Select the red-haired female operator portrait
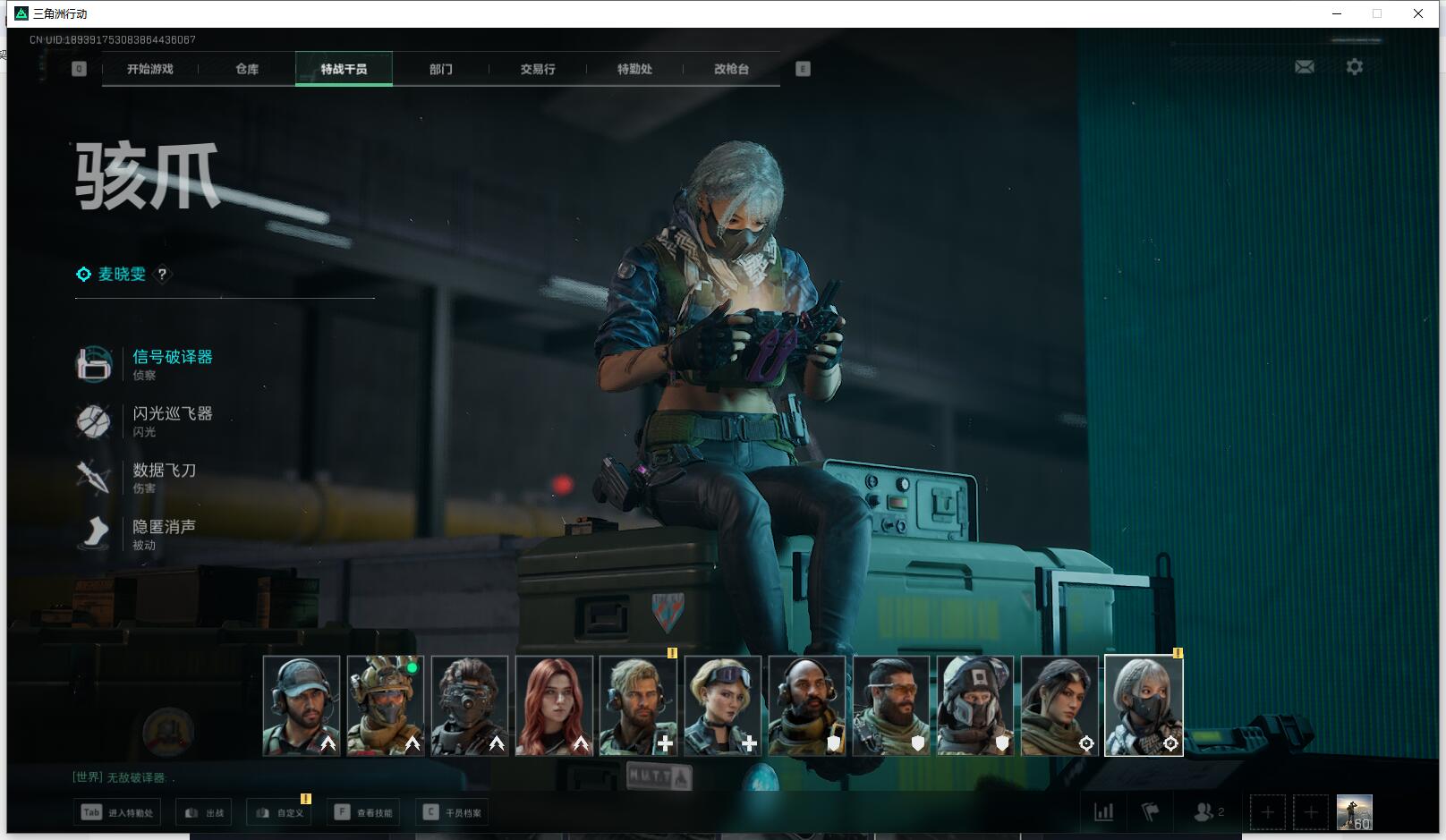 554,706
